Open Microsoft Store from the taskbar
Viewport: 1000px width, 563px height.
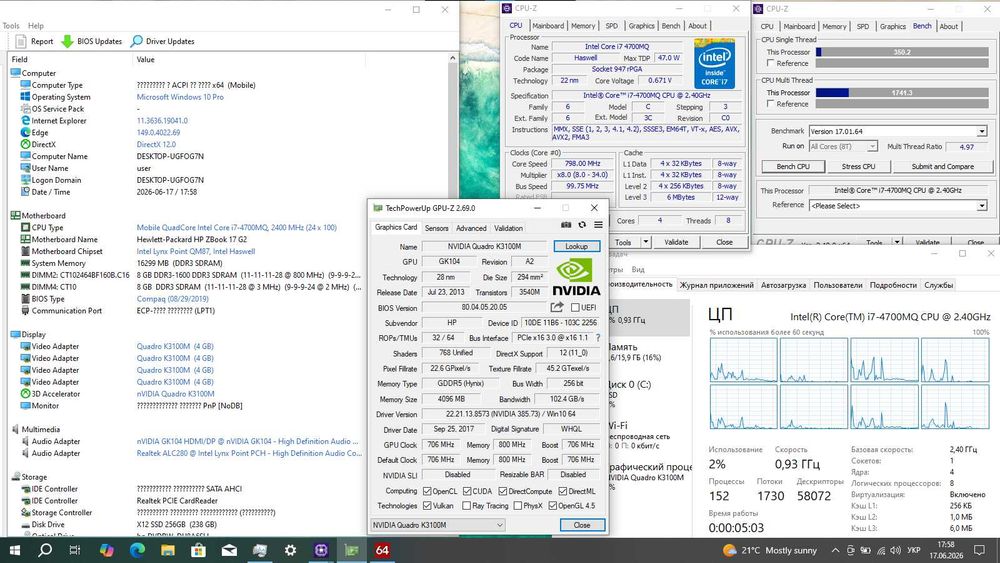click(198, 550)
